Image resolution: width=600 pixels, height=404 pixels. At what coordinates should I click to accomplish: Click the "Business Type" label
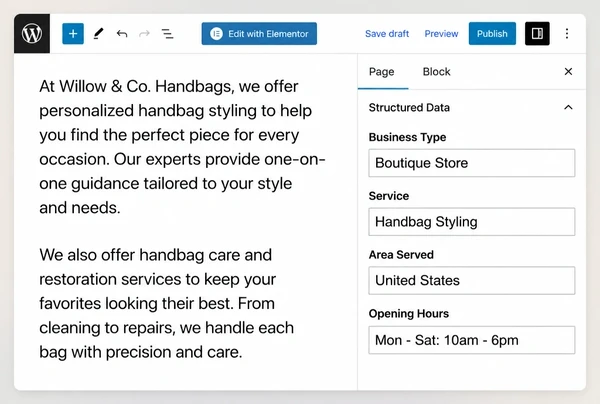click(407, 137)
